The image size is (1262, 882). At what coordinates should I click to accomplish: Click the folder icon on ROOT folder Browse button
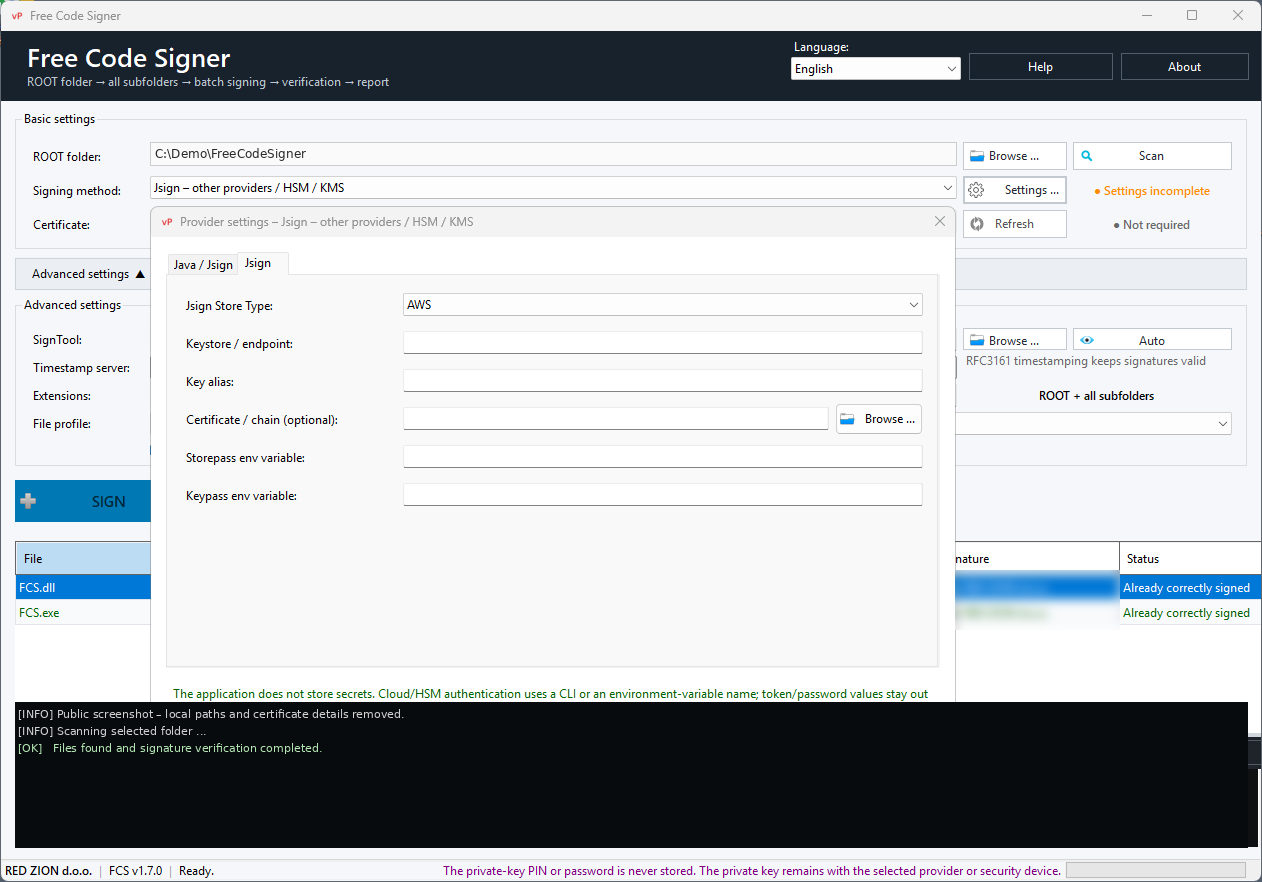point(977,156)
